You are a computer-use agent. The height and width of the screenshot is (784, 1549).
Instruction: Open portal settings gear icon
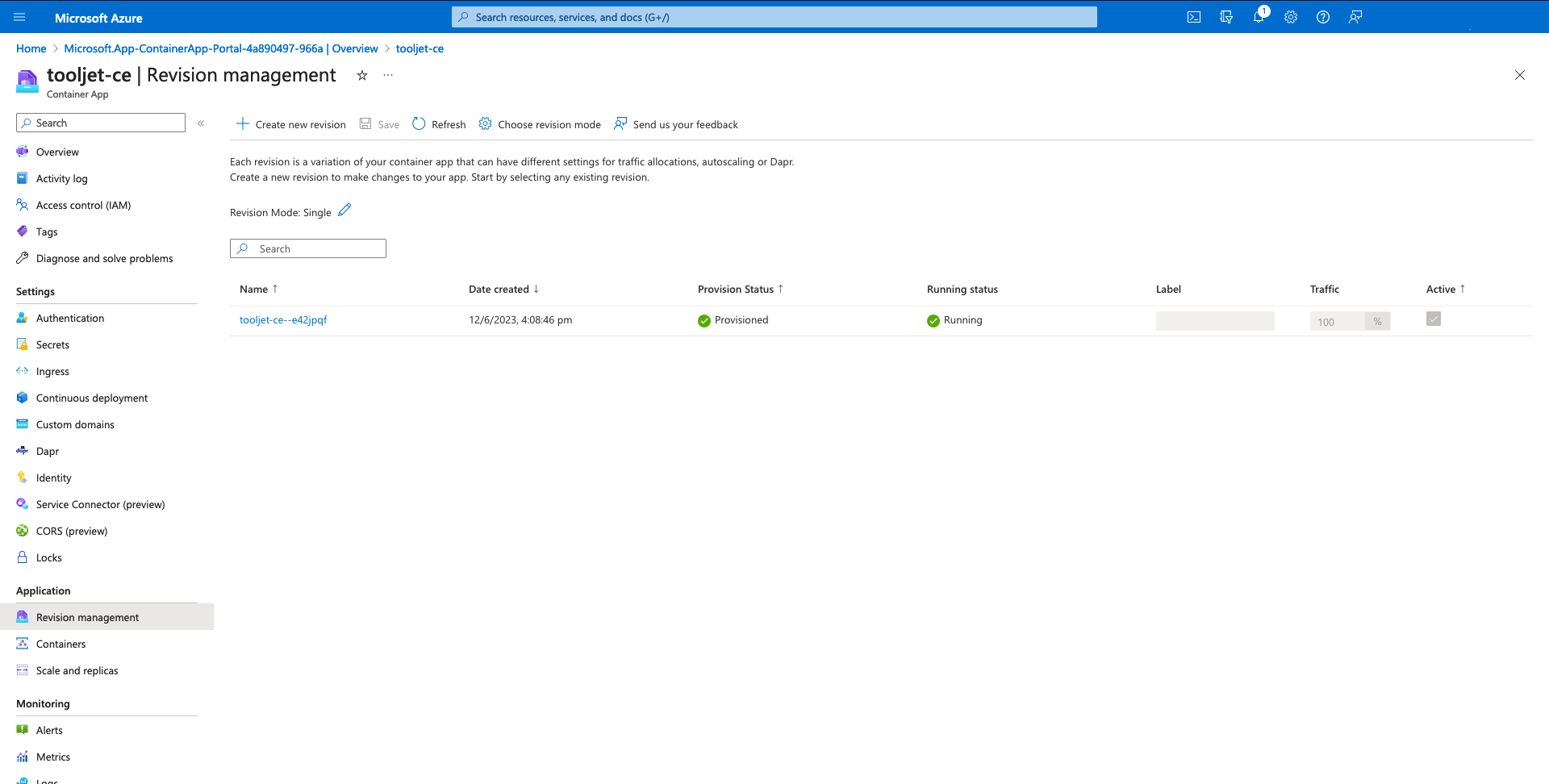1291,17
